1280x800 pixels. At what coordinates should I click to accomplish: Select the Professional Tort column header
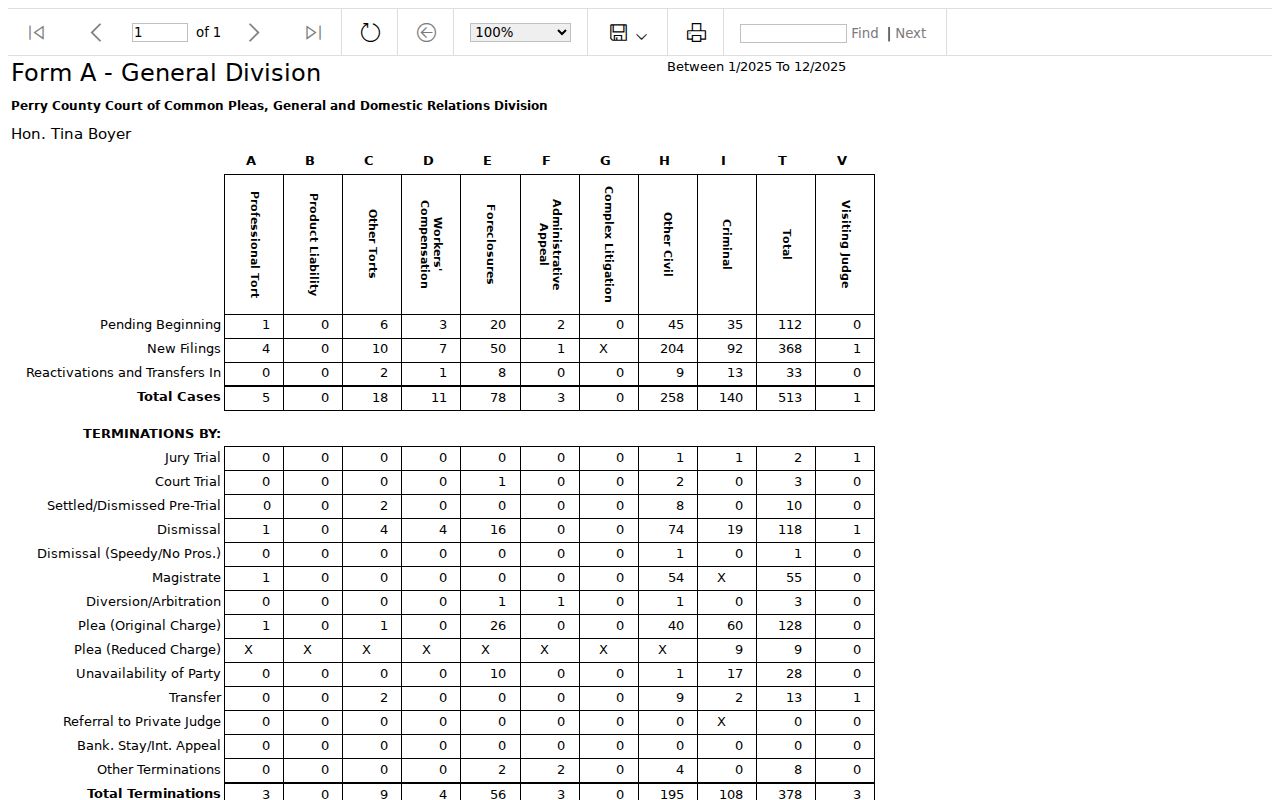[254, 244]
